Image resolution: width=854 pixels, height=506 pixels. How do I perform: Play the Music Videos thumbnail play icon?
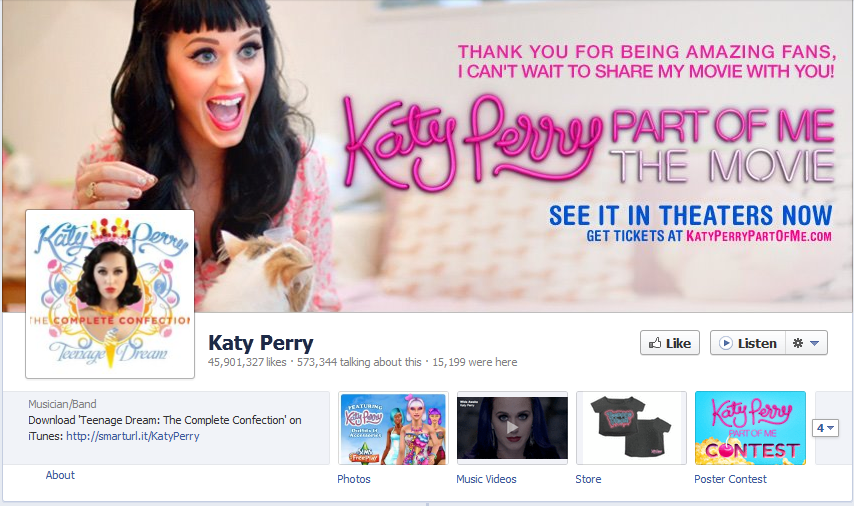coord(512,428)
